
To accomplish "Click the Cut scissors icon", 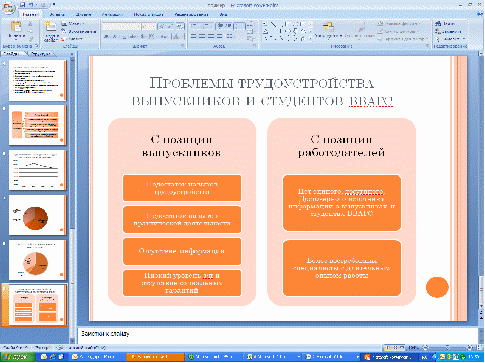I will point(30,24).
